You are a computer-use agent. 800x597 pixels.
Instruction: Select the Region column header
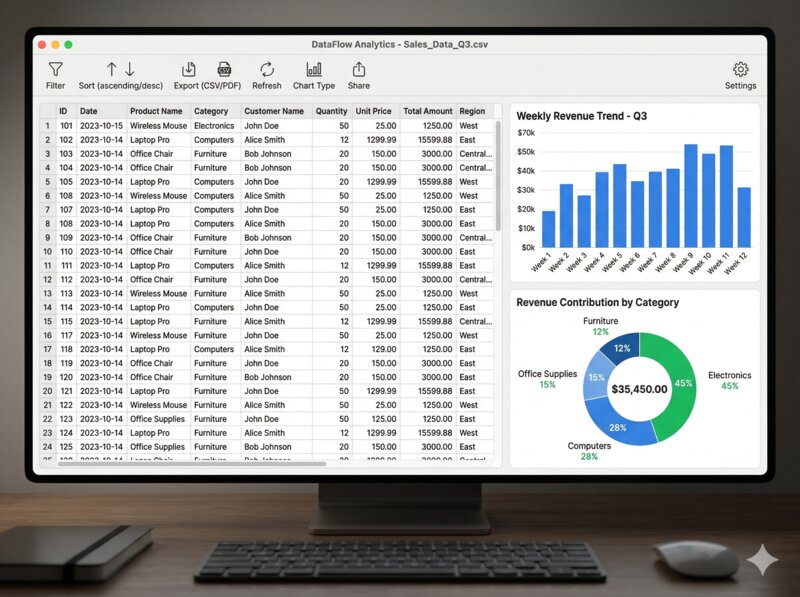click(472, 111)
